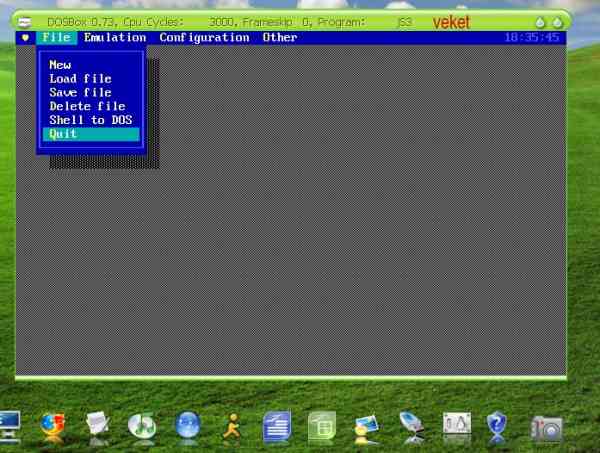Click the computer monitor icon in the dock
Screen dimensions: 600x453
coord(10,426)
